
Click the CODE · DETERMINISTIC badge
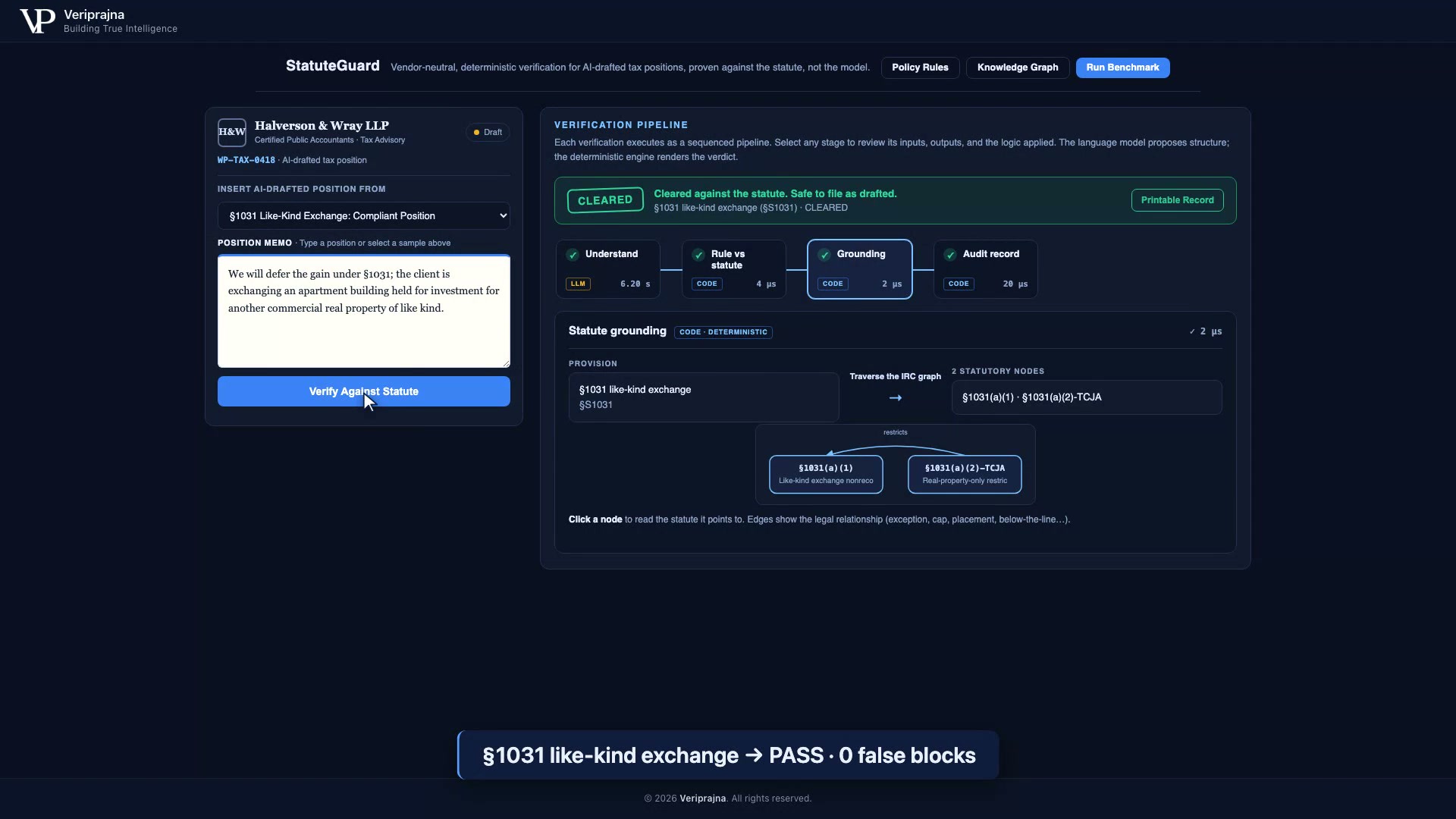723,332
